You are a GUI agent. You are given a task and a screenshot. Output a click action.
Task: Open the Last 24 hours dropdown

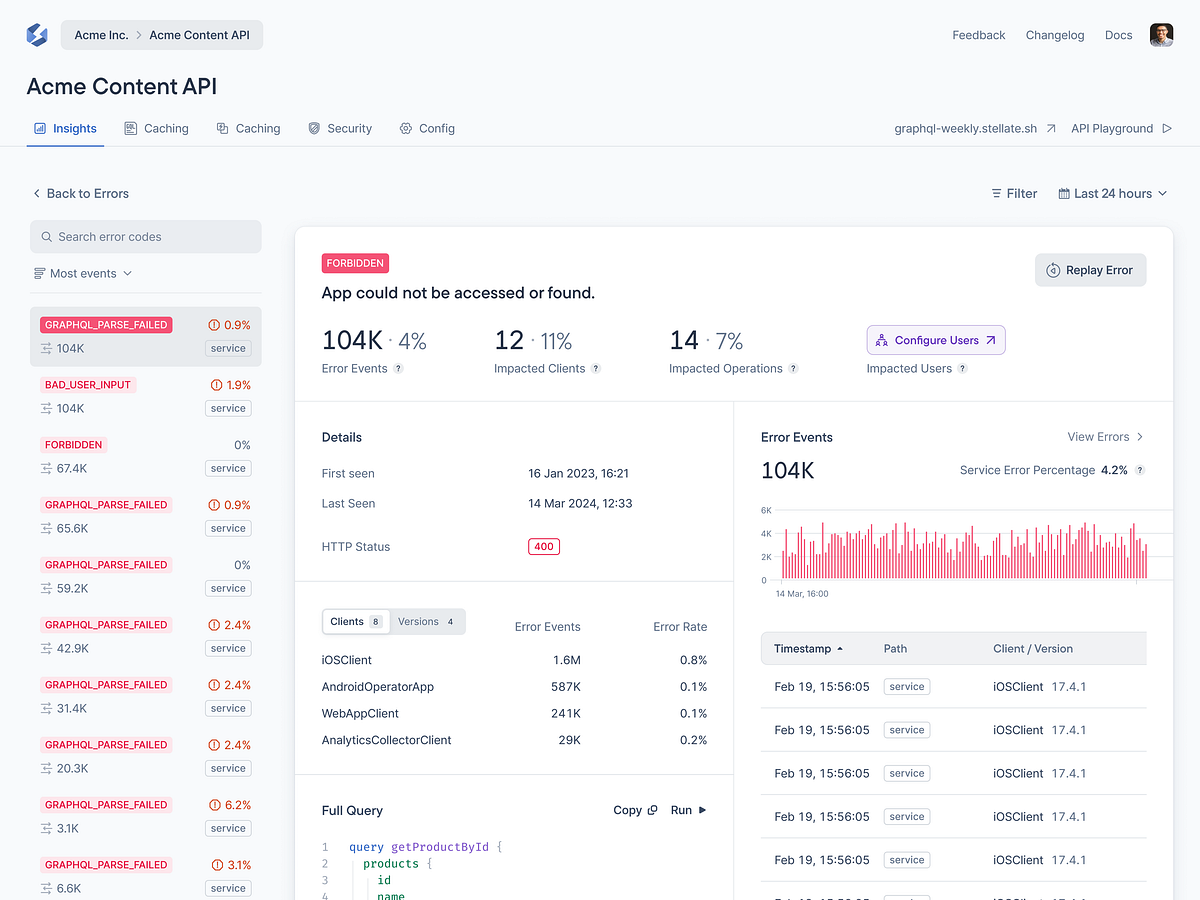(1112, 193)
